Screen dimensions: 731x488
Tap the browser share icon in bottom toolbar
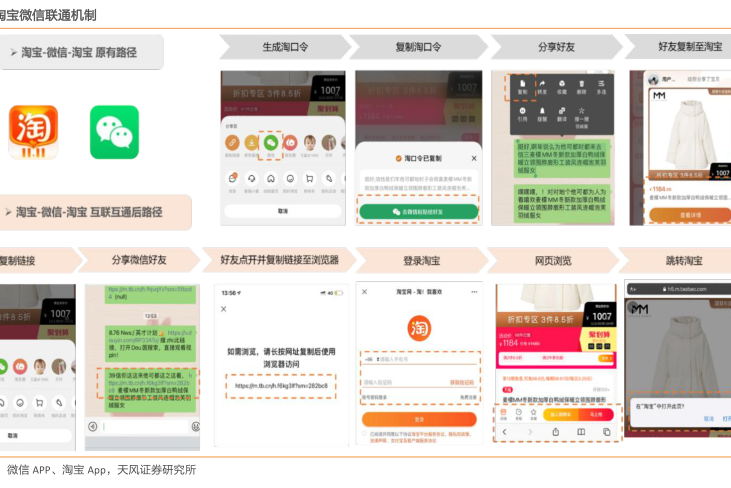556,432
